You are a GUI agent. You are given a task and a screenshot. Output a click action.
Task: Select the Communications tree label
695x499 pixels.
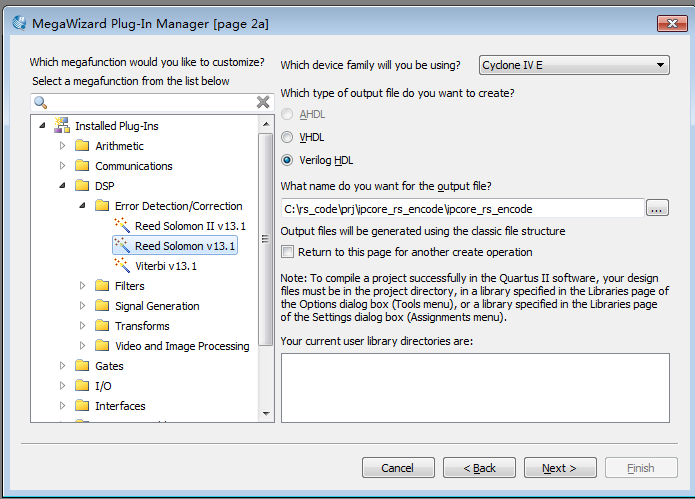[x=134, y=166]
